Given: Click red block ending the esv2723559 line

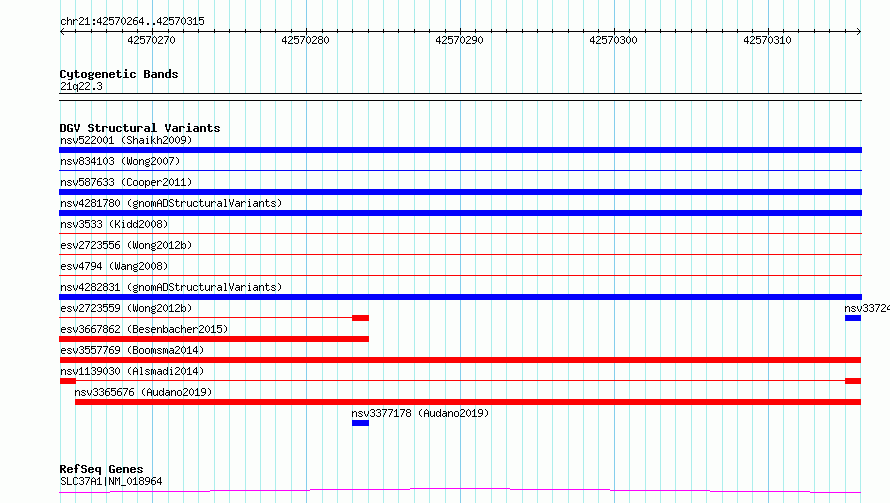Looking at the screenshot, I should 360,318.
